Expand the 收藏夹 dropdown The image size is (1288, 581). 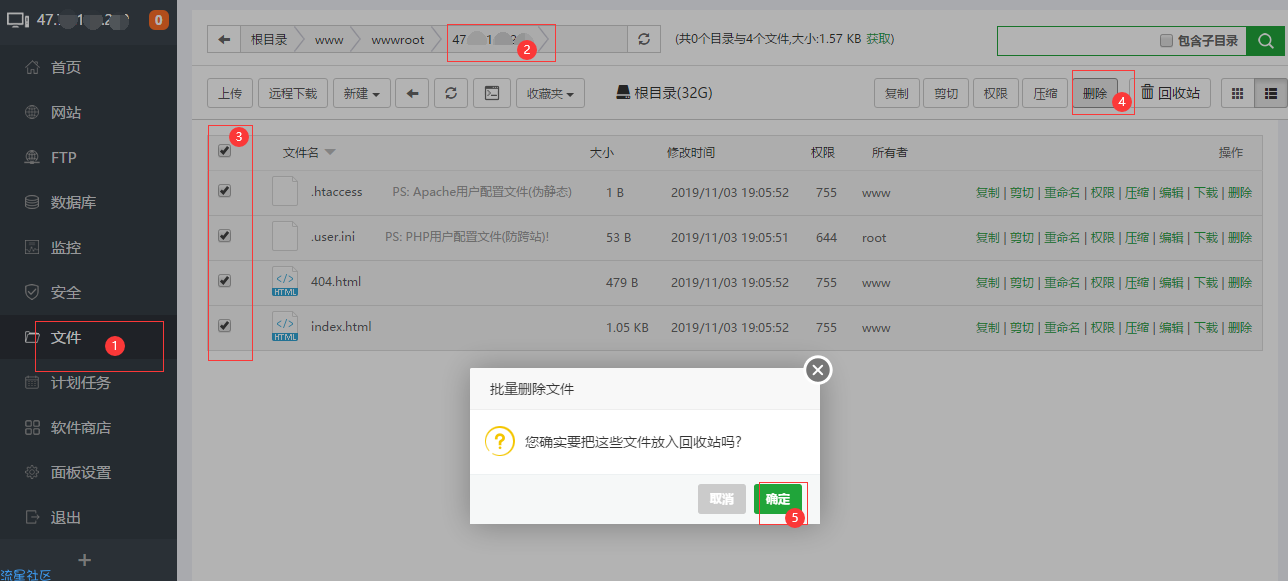550,93
